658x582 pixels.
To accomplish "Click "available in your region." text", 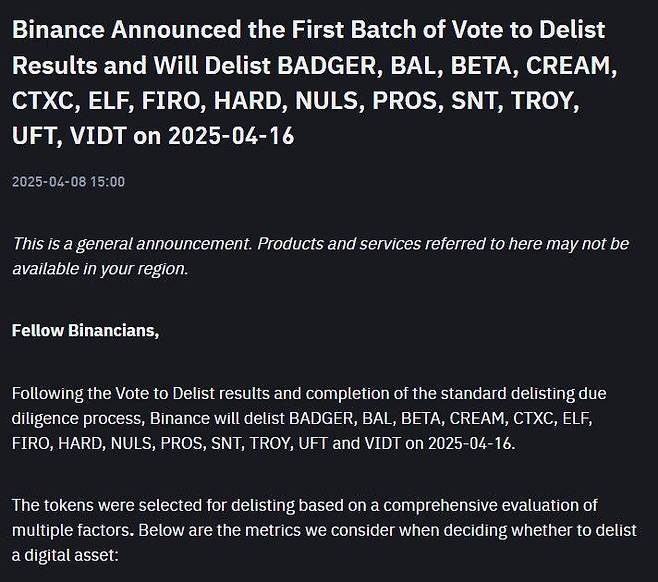I will (x=100, y=269).
